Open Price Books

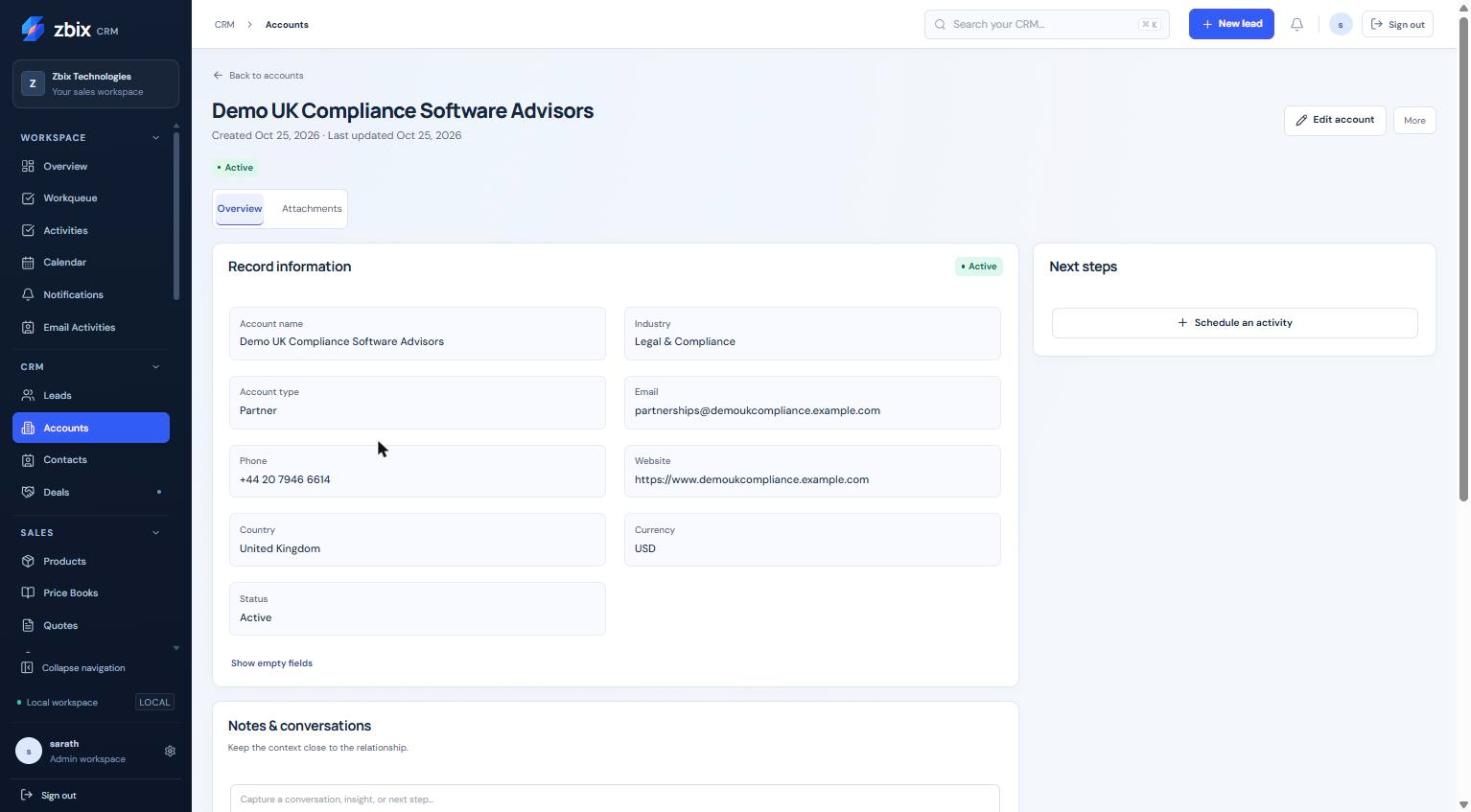click(x=91, y=593)
